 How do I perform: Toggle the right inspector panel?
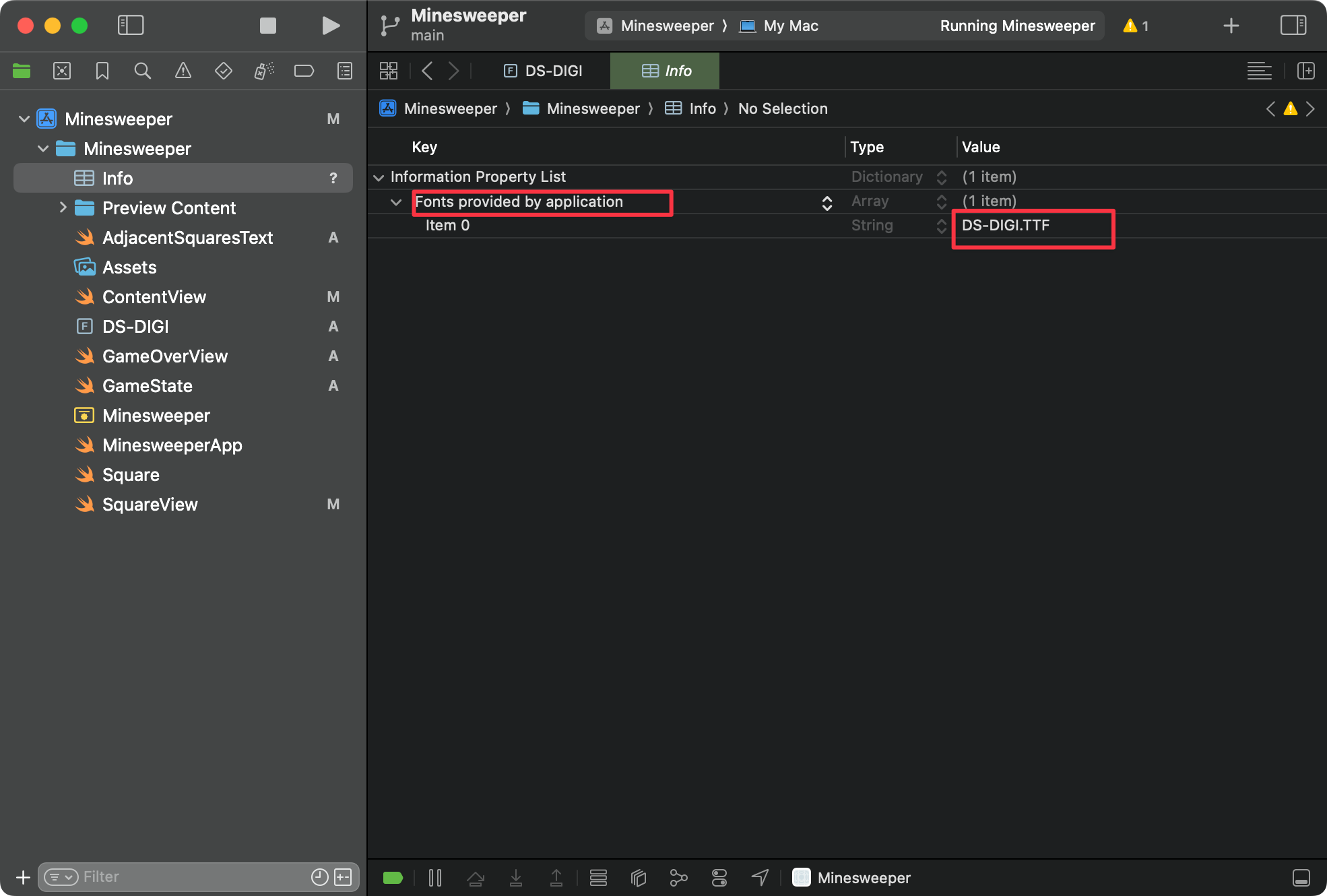pos(1293,26)
